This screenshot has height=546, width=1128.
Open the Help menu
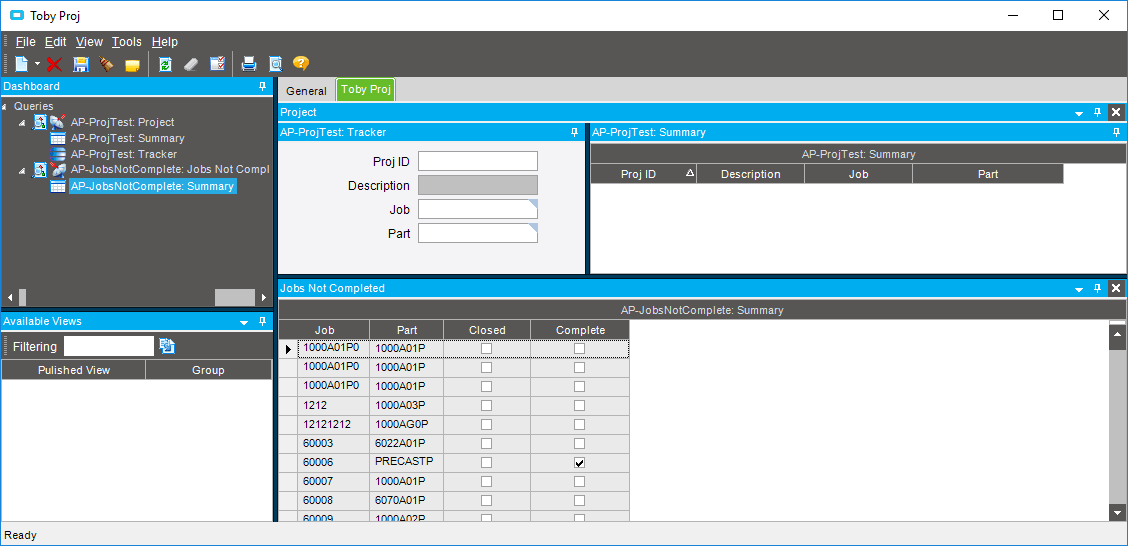[x=165, y=42]
